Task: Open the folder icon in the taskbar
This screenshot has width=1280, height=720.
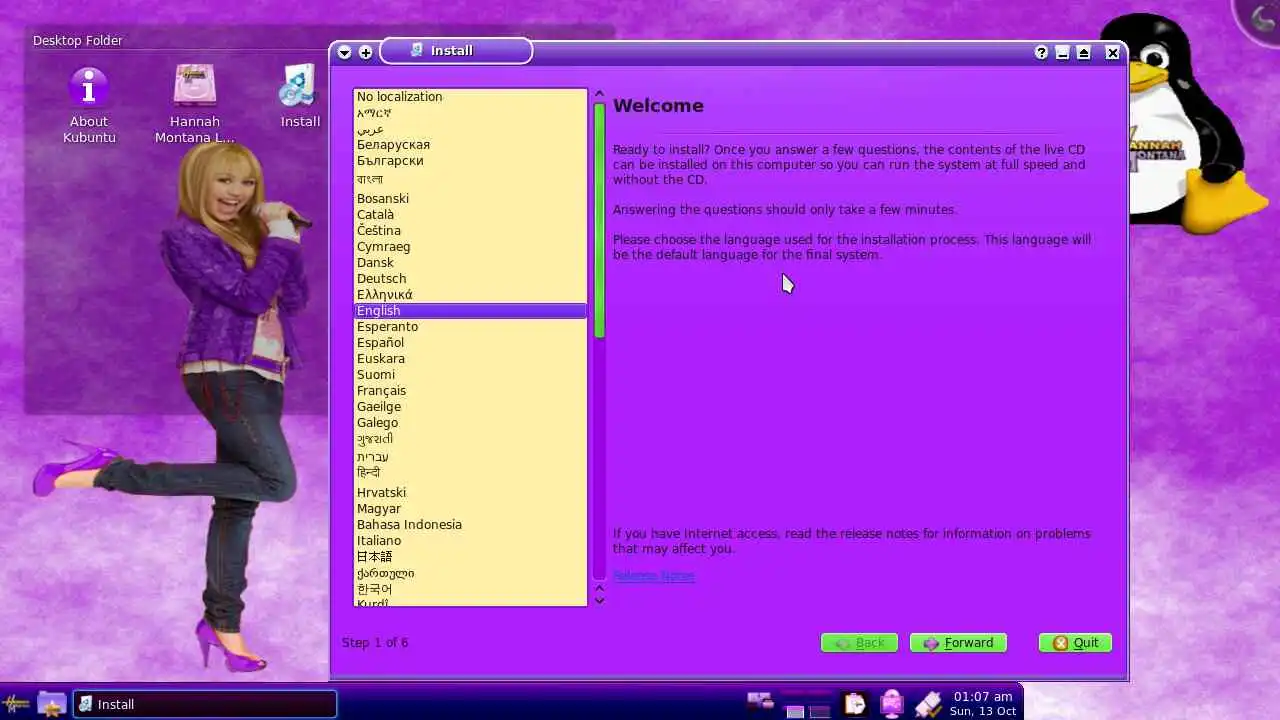Action: click(x=52, y=704)
